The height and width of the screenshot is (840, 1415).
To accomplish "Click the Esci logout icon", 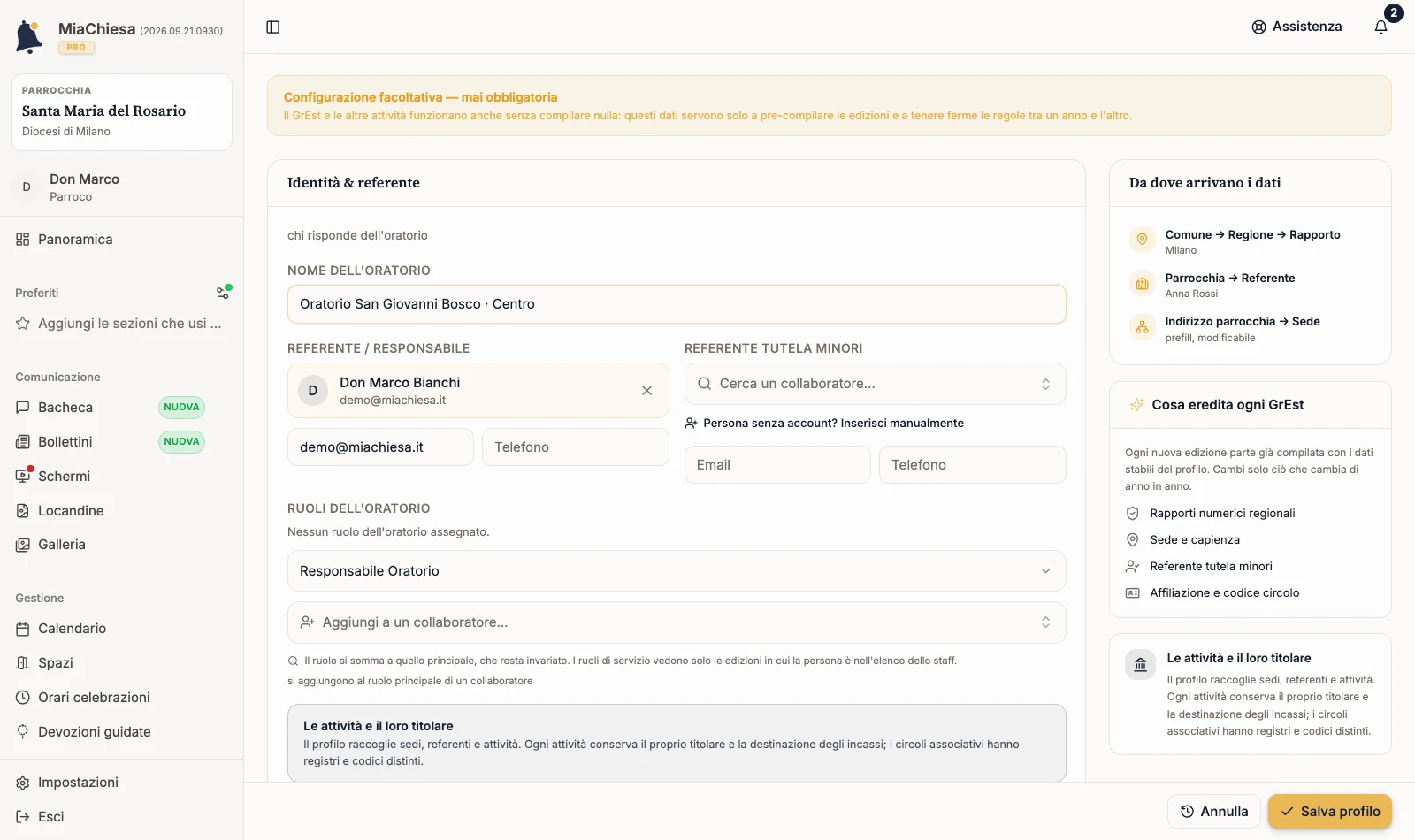I will (23, 817).
